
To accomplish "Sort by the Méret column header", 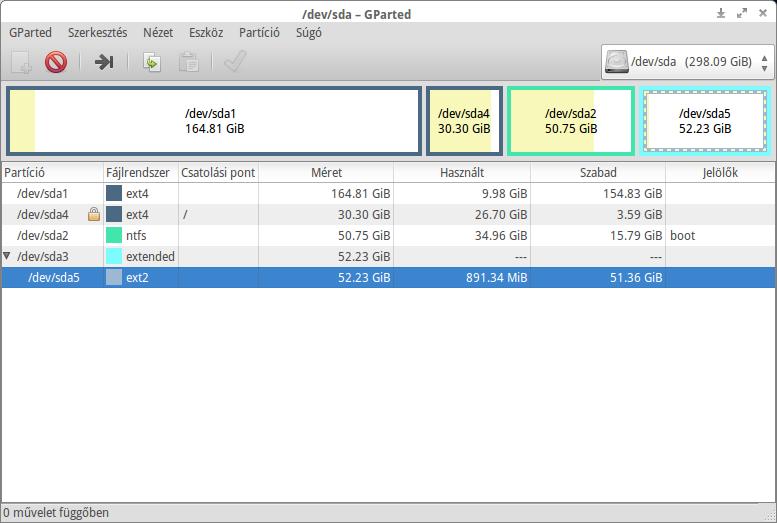I will 326,173.
